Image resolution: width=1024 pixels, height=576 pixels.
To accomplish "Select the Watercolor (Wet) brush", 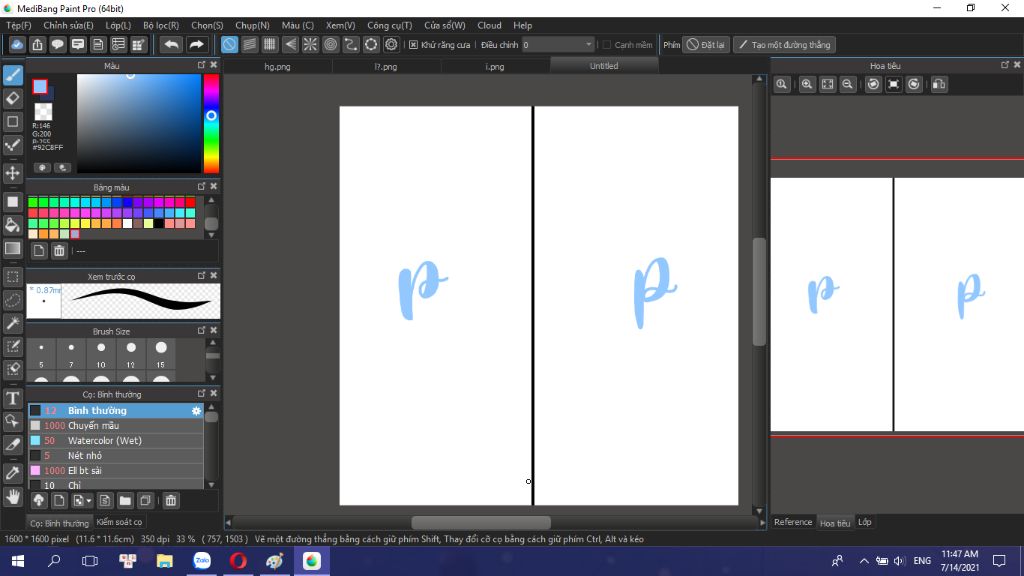I will click(116, 441).
